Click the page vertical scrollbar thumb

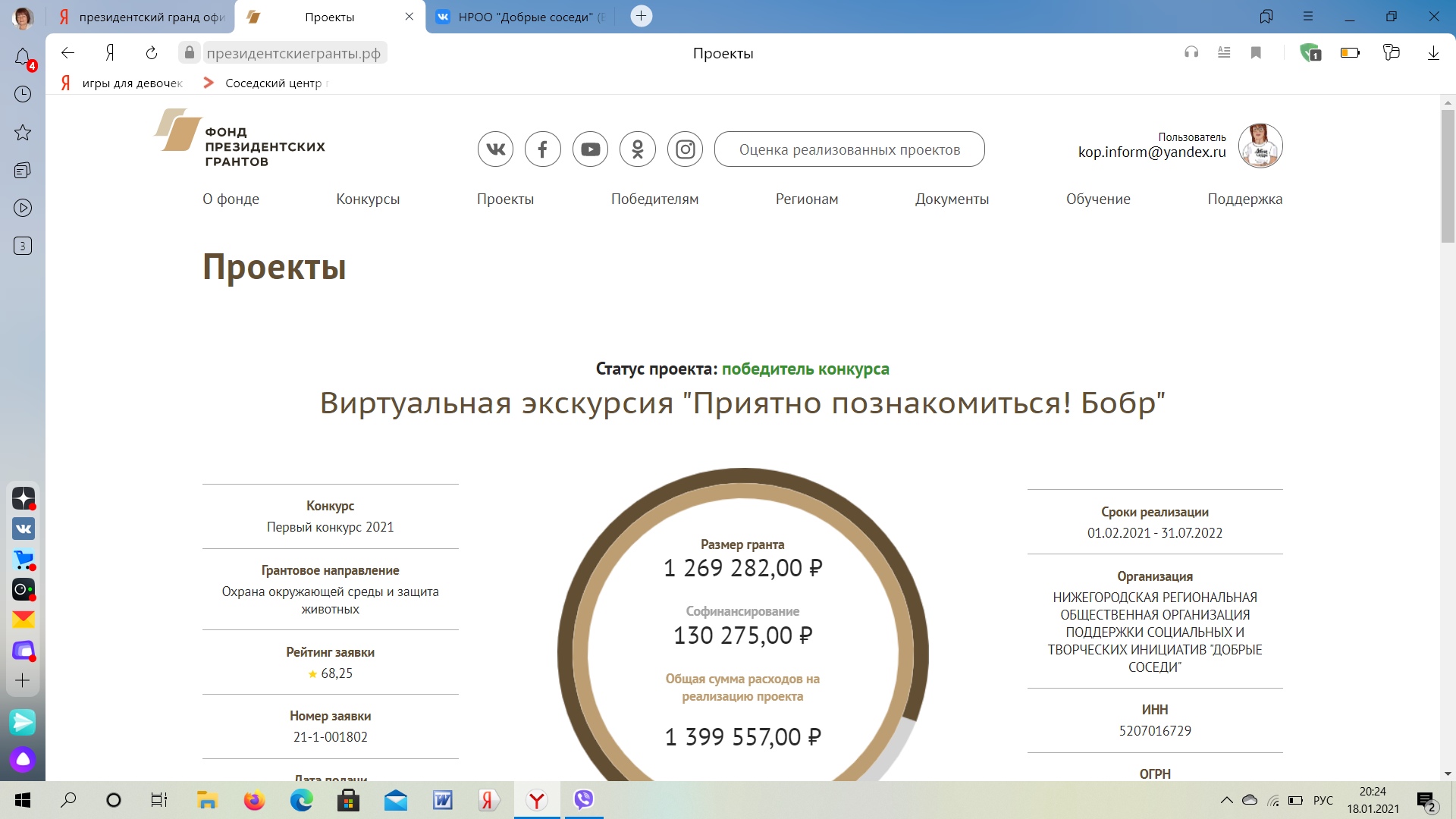pos(1448,176)
